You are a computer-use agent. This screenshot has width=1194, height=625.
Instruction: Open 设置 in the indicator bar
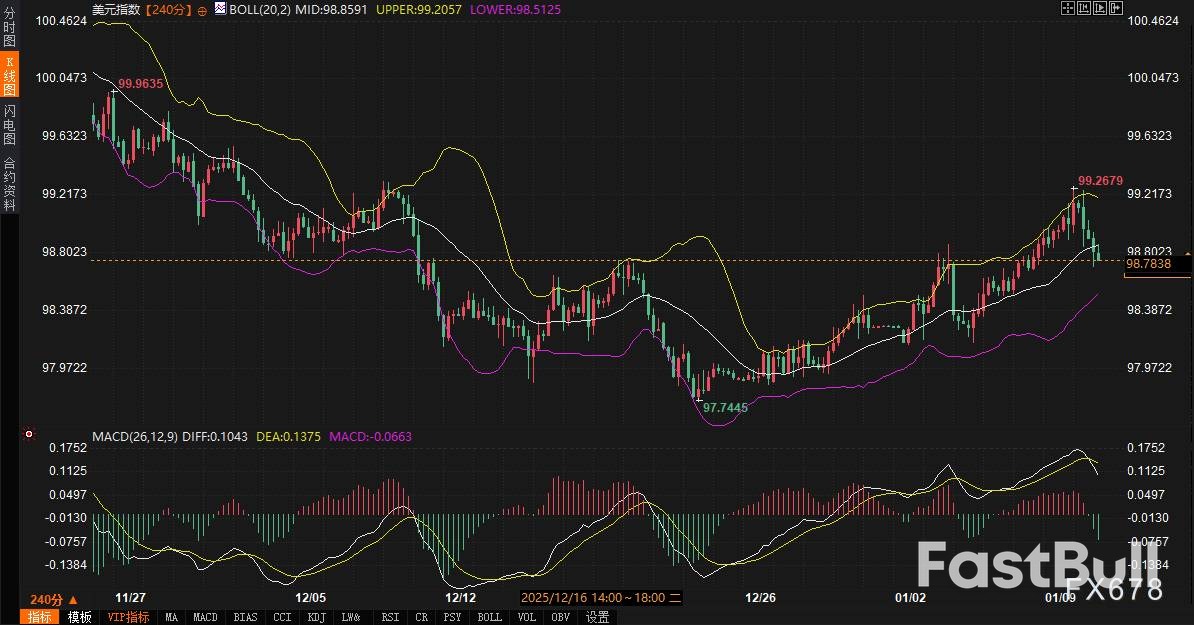[x=597, y=617]
